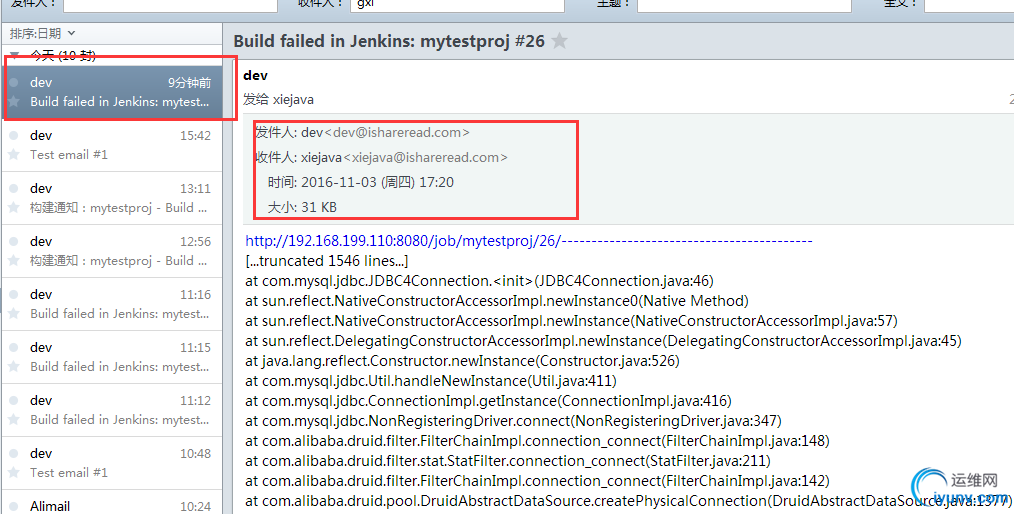This screenshot has height=514, width=1014.
Task: Click the StatFilter.connection_connect stack trace line
Action: click(508, 461)
